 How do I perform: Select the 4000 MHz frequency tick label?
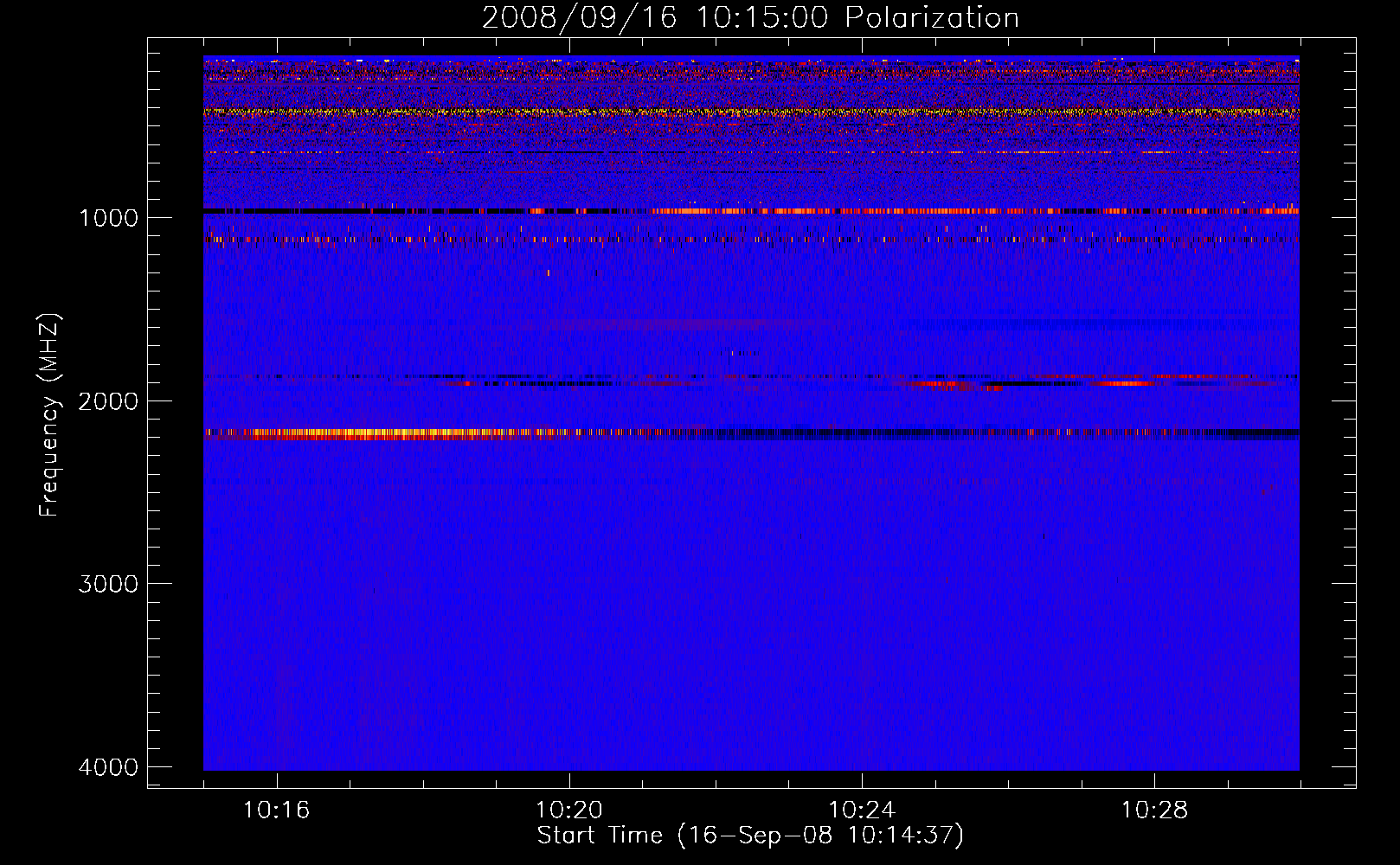[x=108, y=767]
